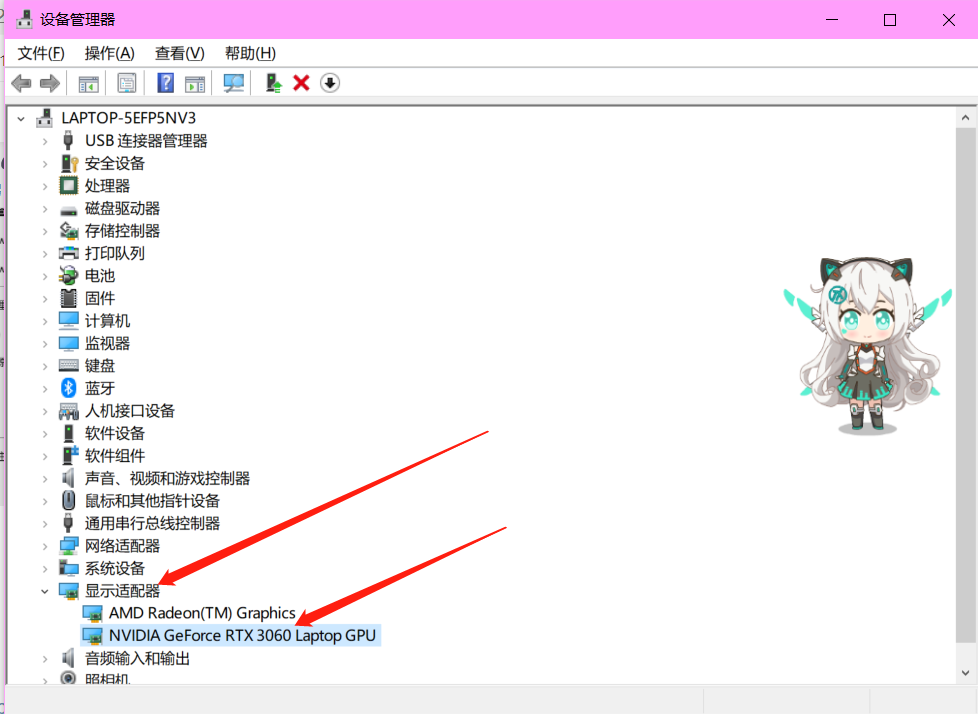The height and width of the screenshot is (714, 978).
Task: Click the 磁盘驱动器 drive icon
Action: coord(69,210)
